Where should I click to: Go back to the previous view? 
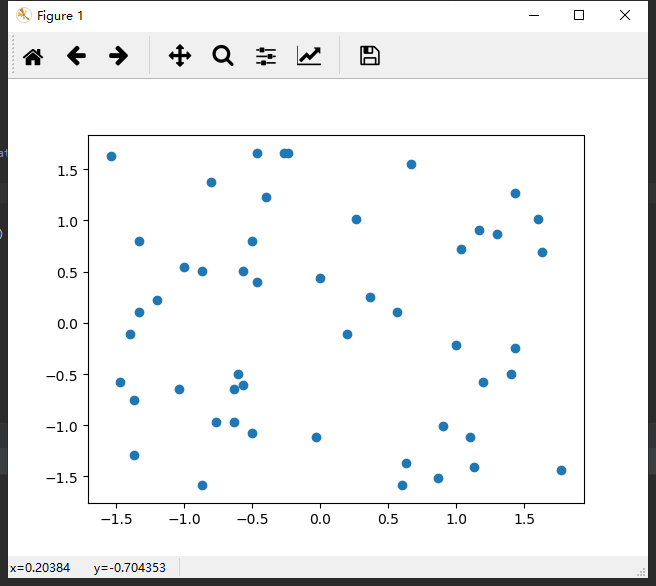[76, 56]
